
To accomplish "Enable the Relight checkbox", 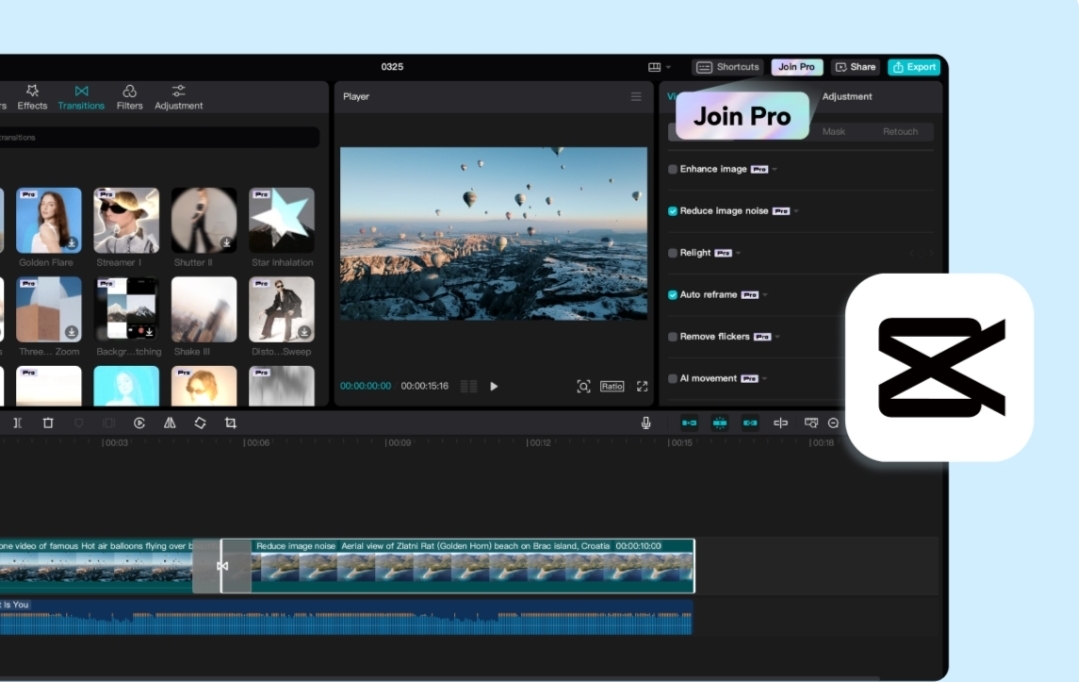I will (672, 253).
